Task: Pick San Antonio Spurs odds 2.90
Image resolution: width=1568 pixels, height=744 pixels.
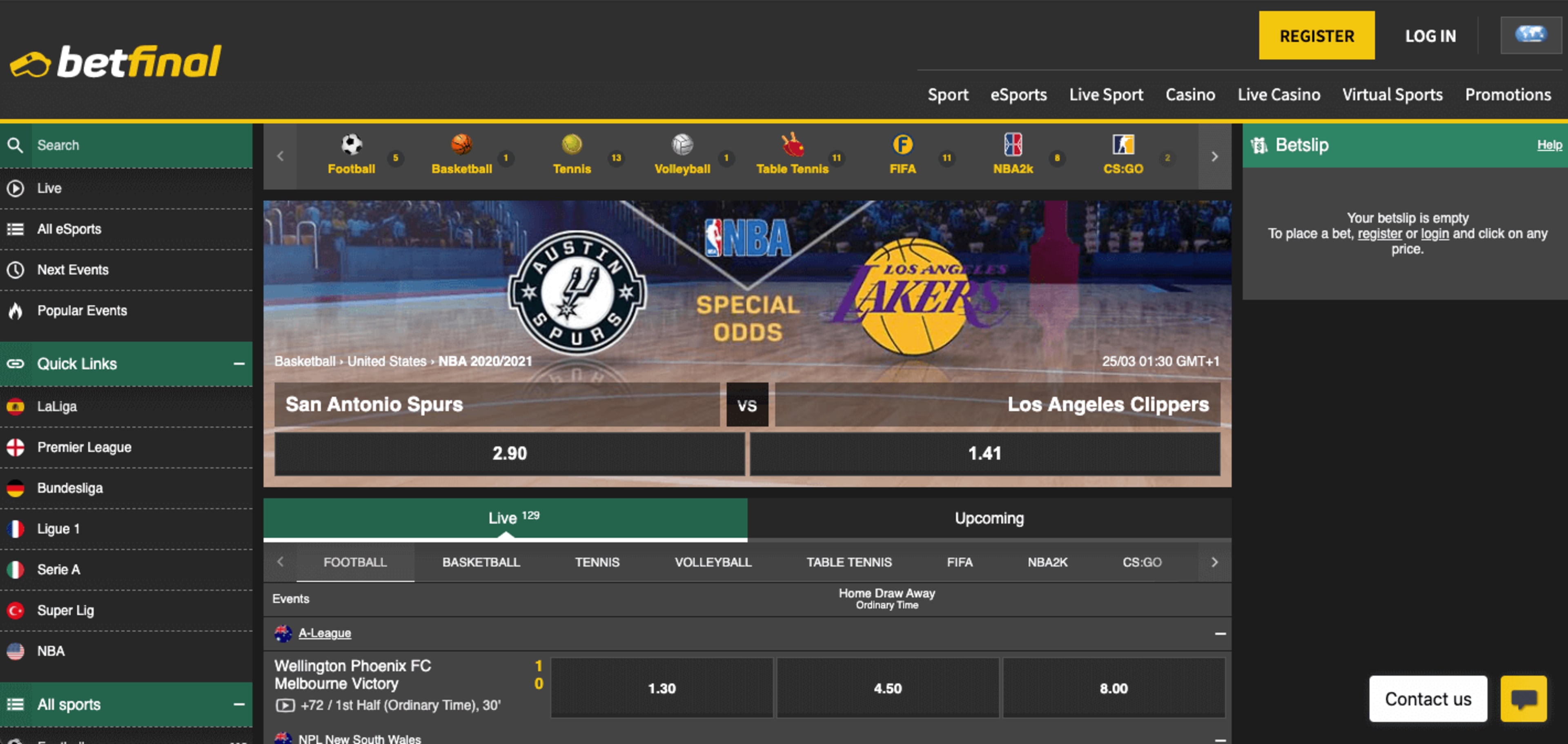Action: pos(510,453)
